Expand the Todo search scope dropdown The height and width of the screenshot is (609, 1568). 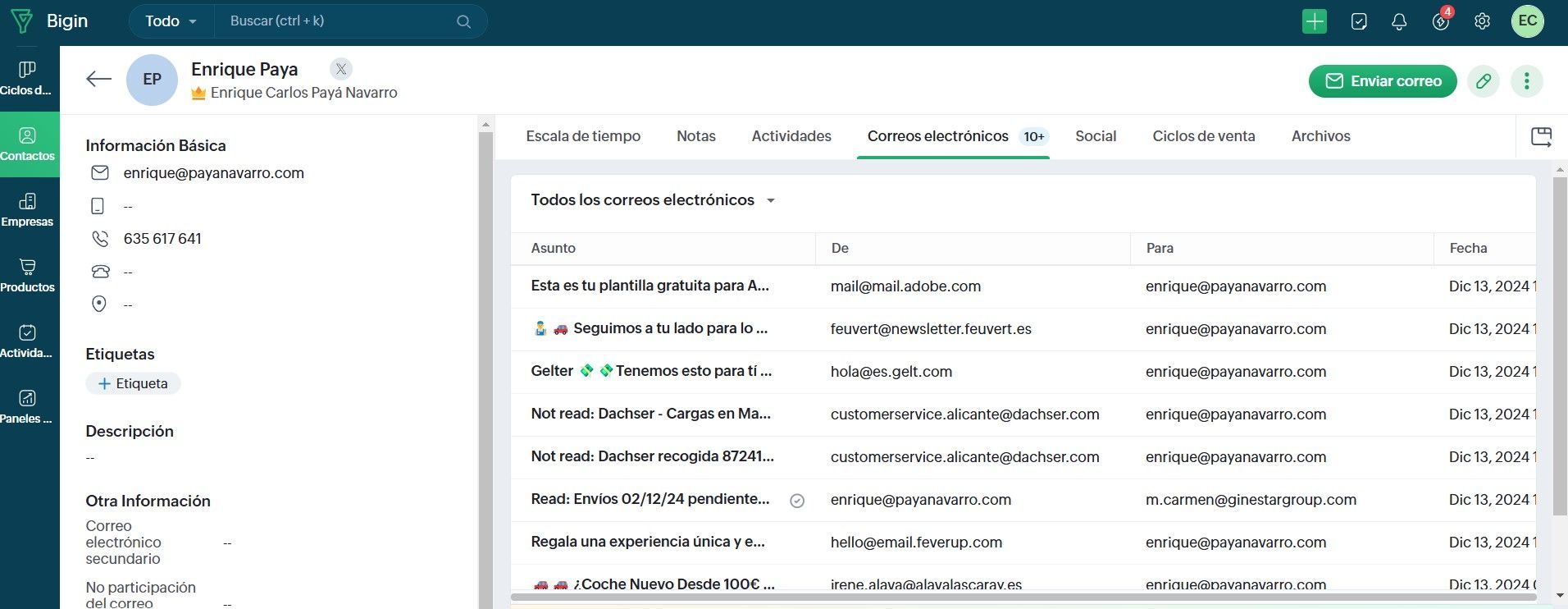click(x=171, y=21)
